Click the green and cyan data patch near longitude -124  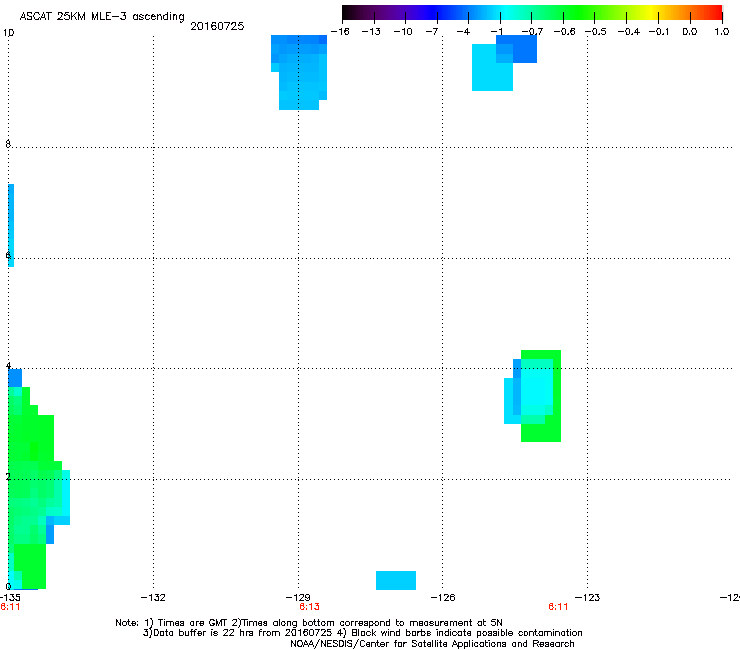(x=533, y=396)
